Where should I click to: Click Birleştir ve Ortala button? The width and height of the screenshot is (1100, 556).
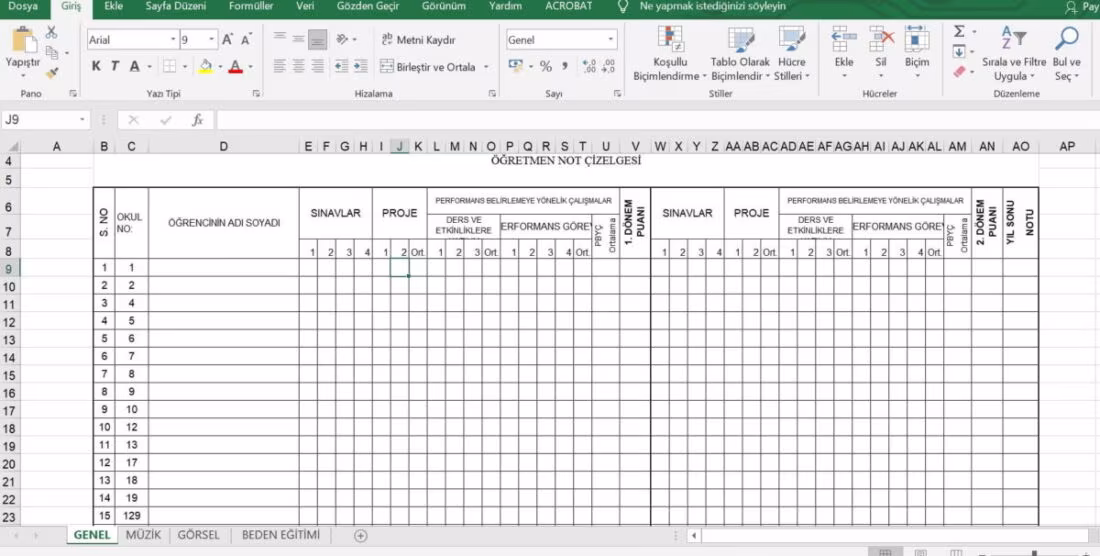(427, 67)
